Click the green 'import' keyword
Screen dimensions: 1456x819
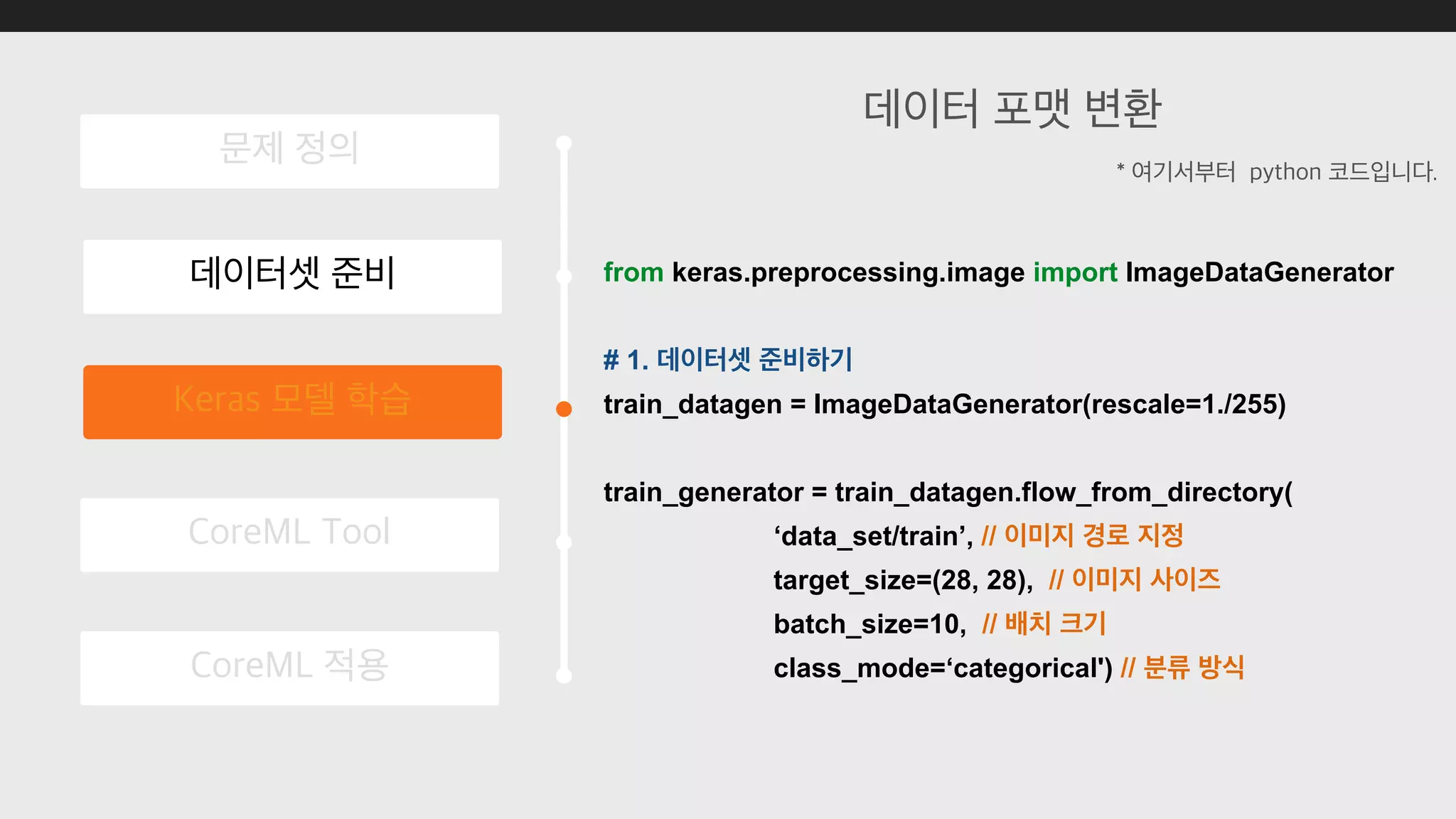[1075, 273]
